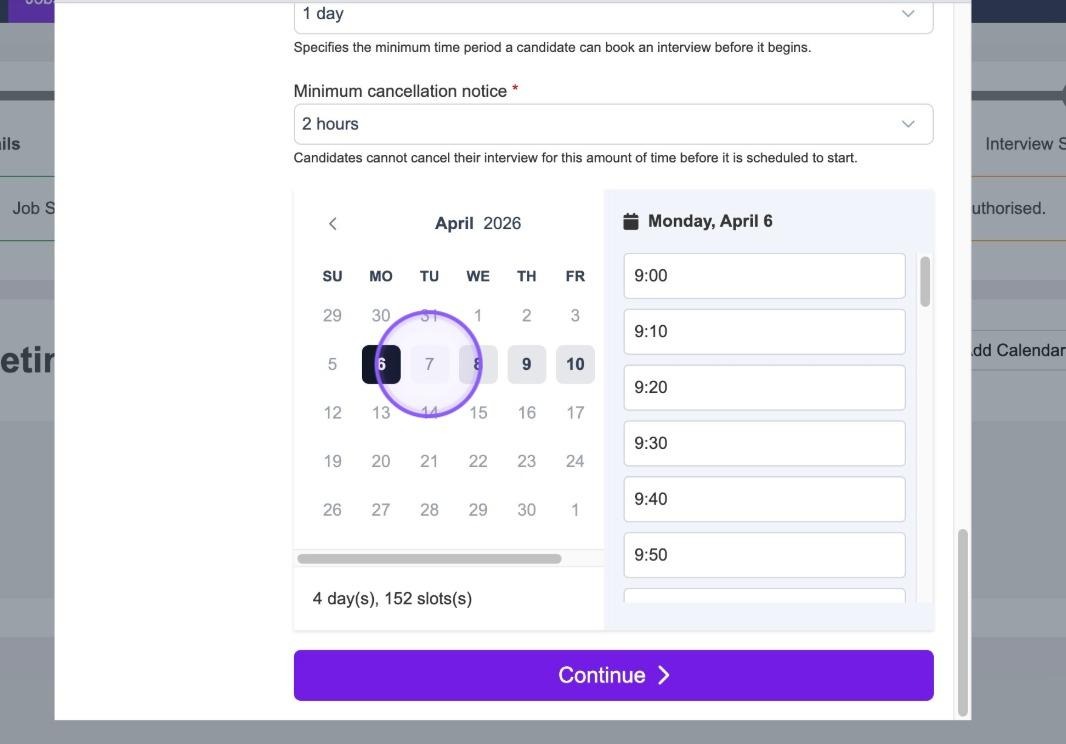Click the calendar icon beside Monday, April 6
The image size is (1066, 744).
point(631,222)
